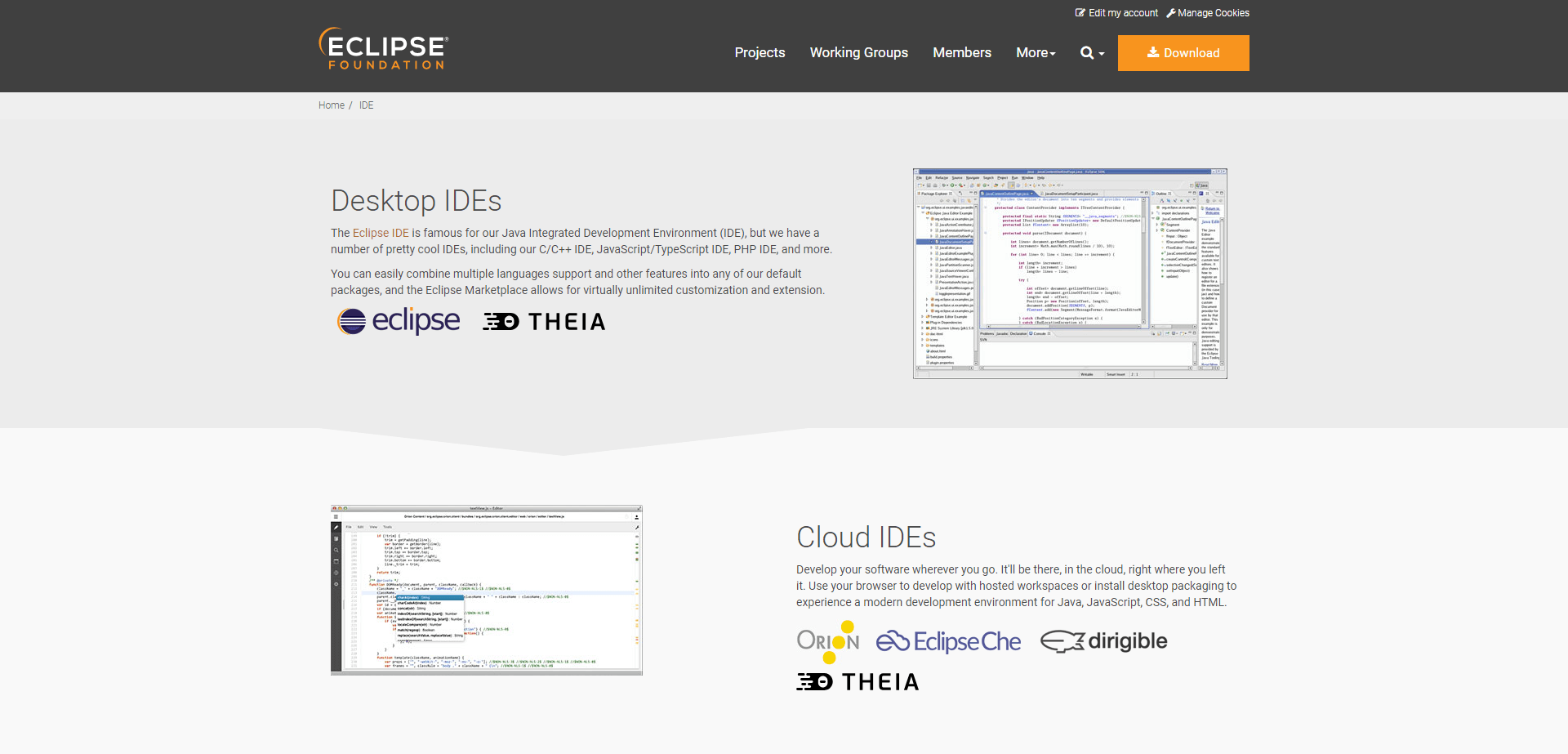Click the wrench icon beside Manage Cookies
The height and width of the screenshot is (754, 1568).
click(x=1170, y=12)
